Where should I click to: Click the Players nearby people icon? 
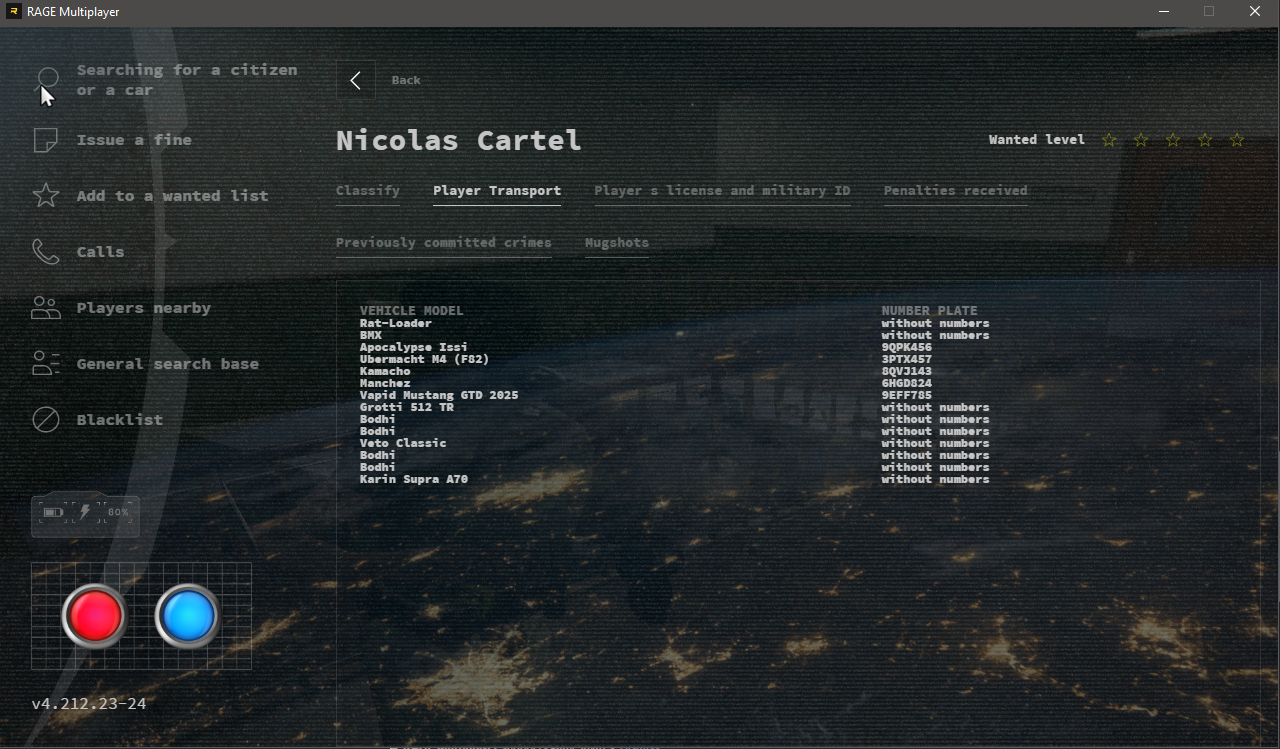pos(46,308)
